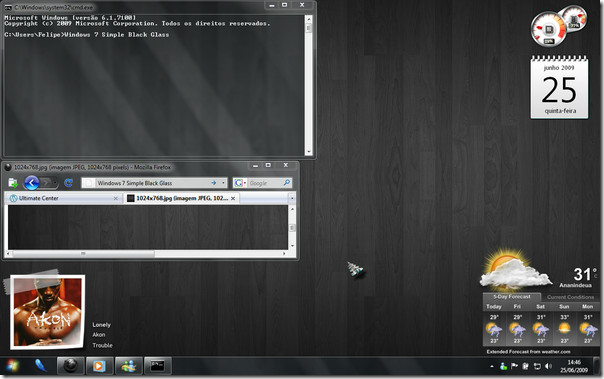Maximize the cmd.exe window

[x=284, y=5]
